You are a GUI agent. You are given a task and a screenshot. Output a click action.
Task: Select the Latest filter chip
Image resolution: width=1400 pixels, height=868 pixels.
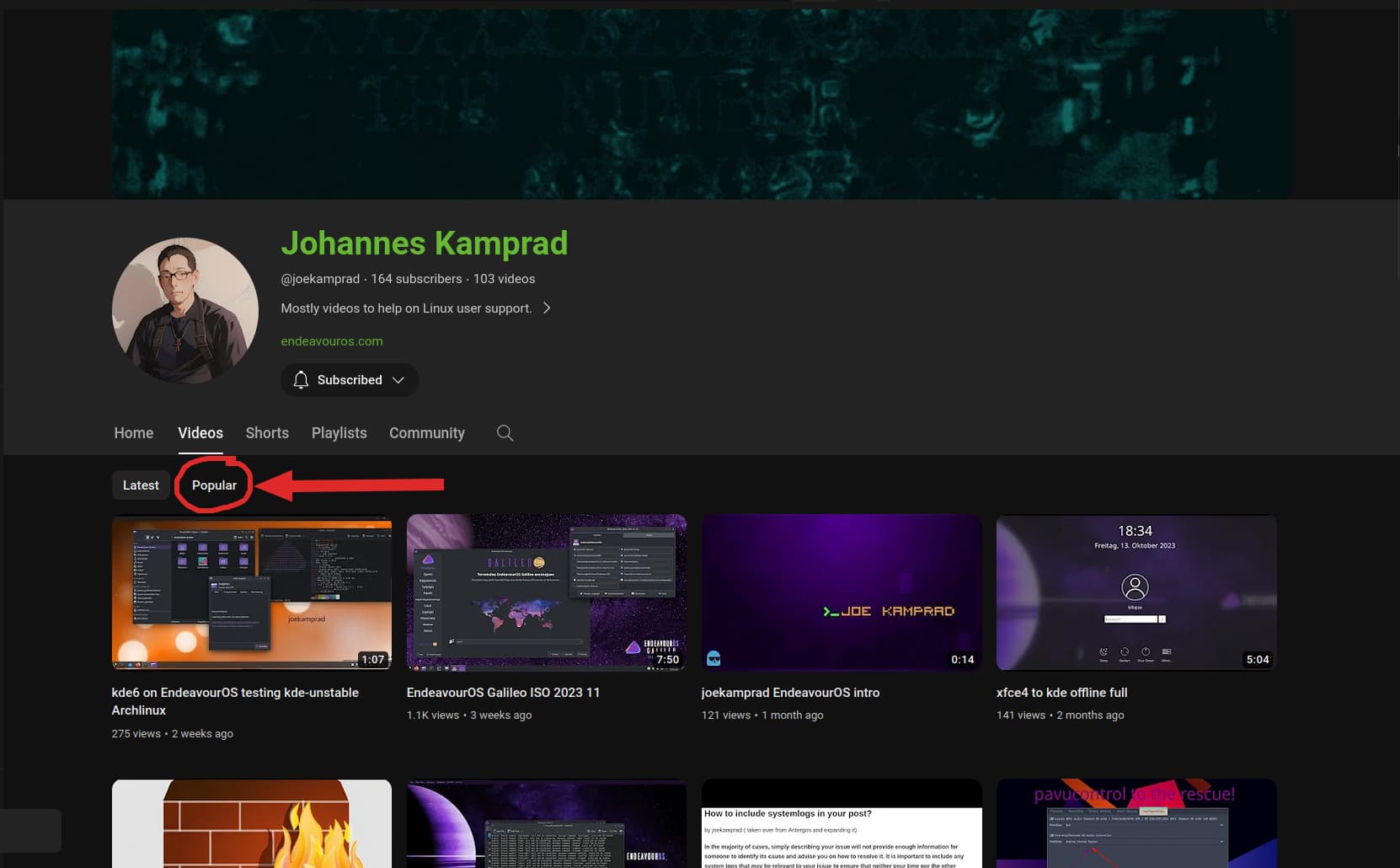point(141,485)
